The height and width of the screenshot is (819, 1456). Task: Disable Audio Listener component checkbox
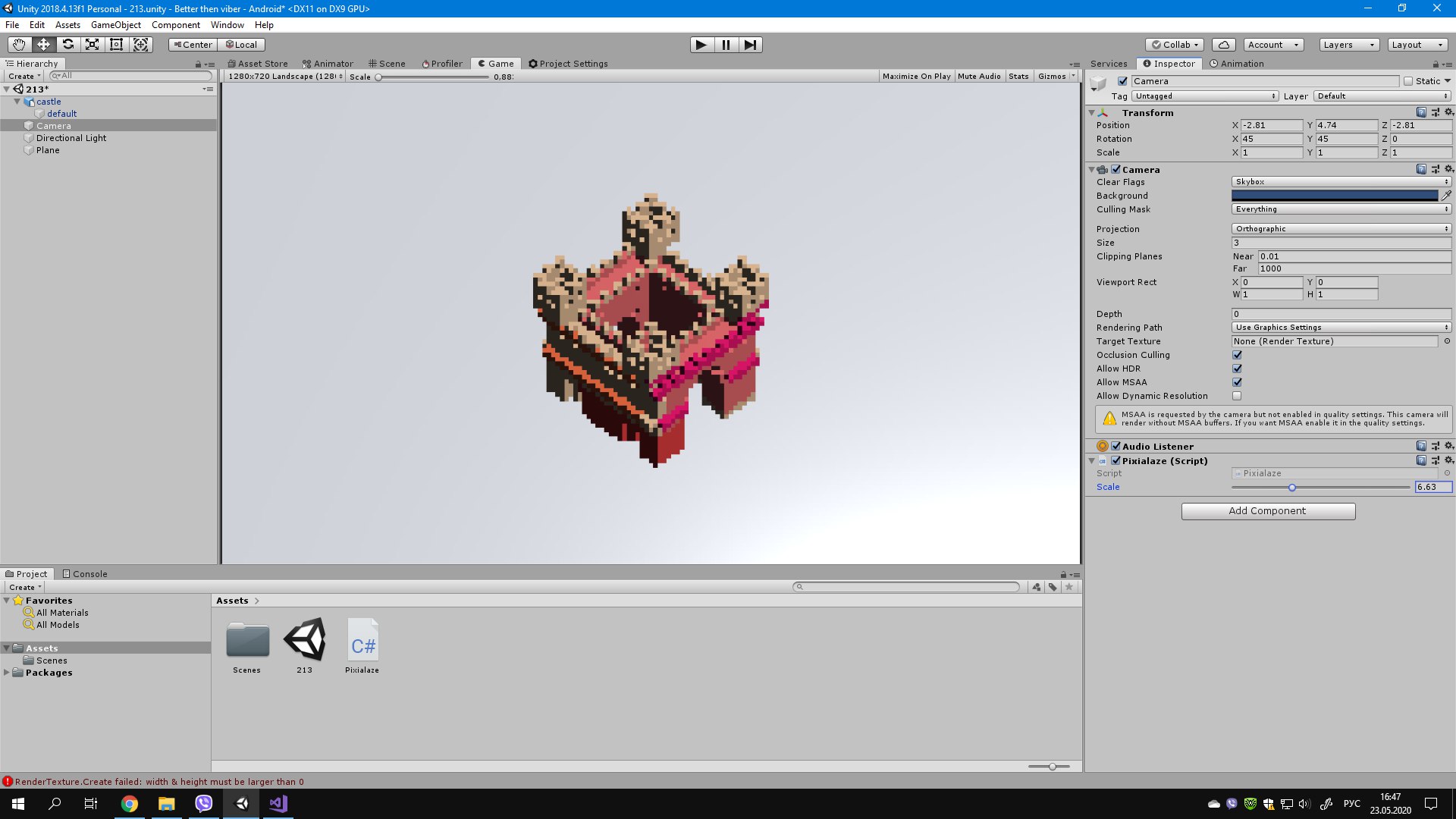coord(1116,446)
